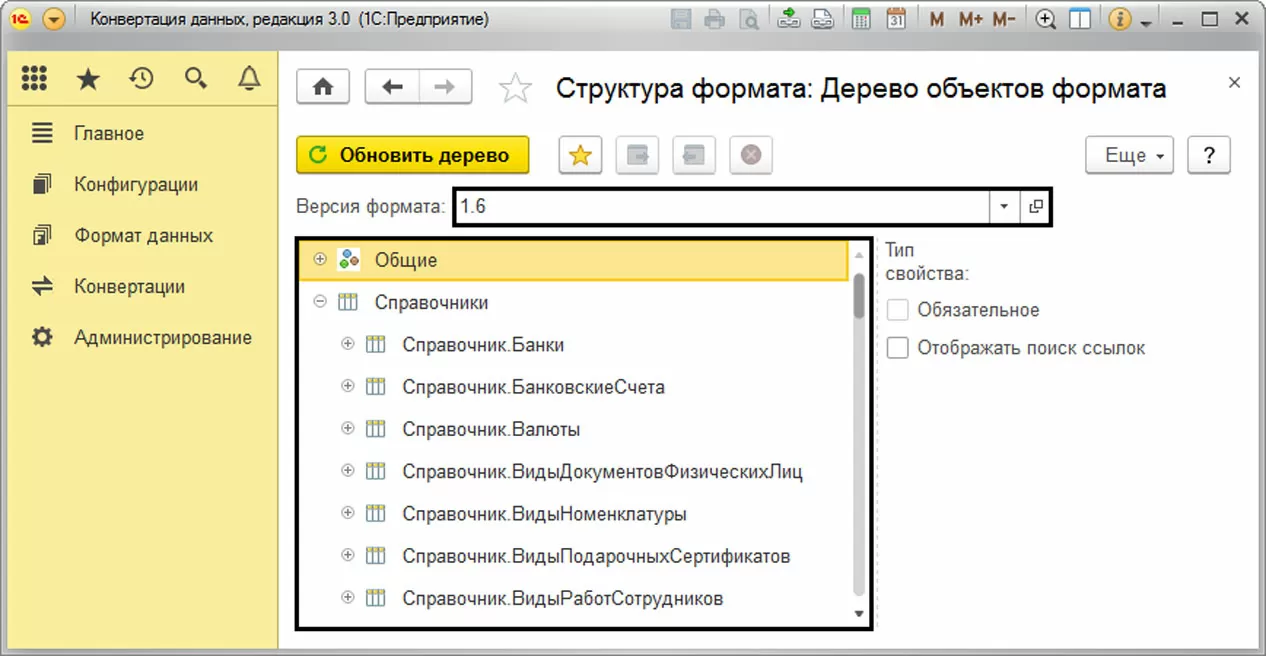This screenshot has width=1266, height=656.
Task: Toggle the Отображать поиск ссылок checkbox
Action: pyautogui.click(x=898, y=348)
